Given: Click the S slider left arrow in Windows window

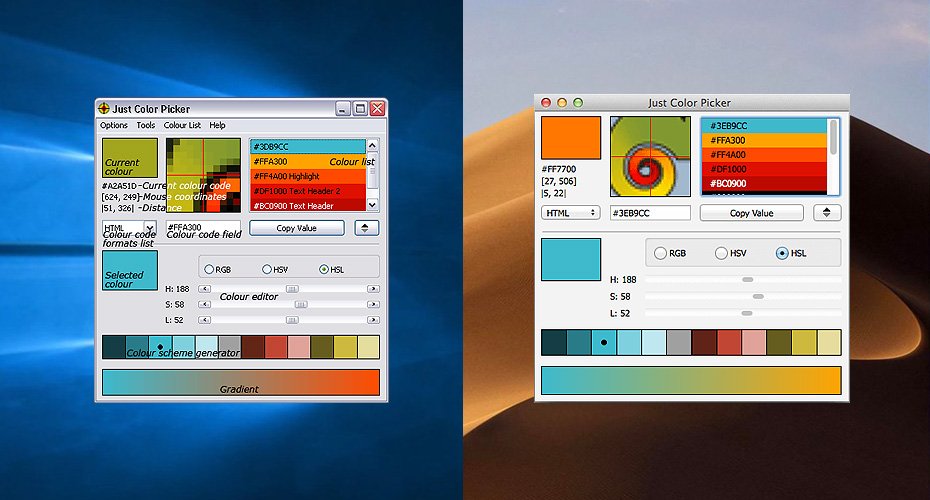Looking at the screenshot, I should [x=205, y=304].
